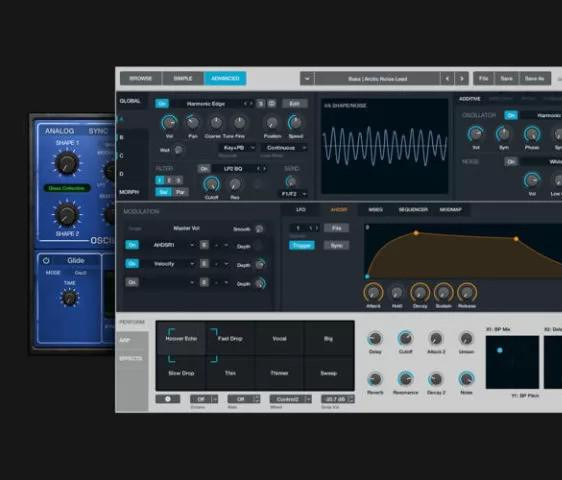Select the ADVANCED tab
Image resolution: width=562 pixels, height=480 pixels.
[x=225, y=78]
